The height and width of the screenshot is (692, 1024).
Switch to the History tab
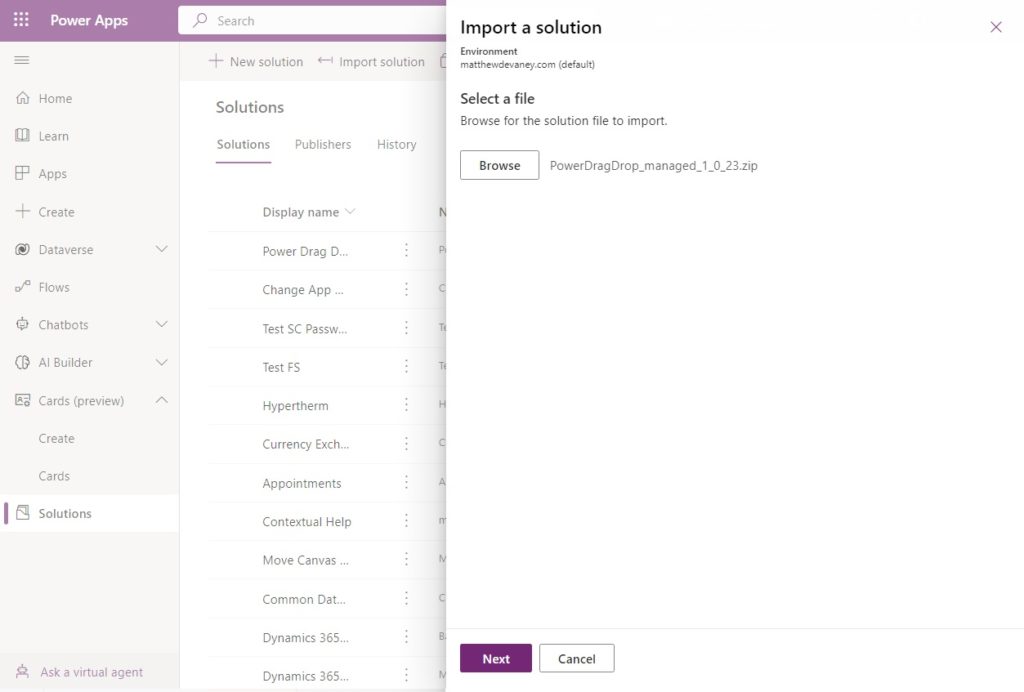tap(396, 144)
